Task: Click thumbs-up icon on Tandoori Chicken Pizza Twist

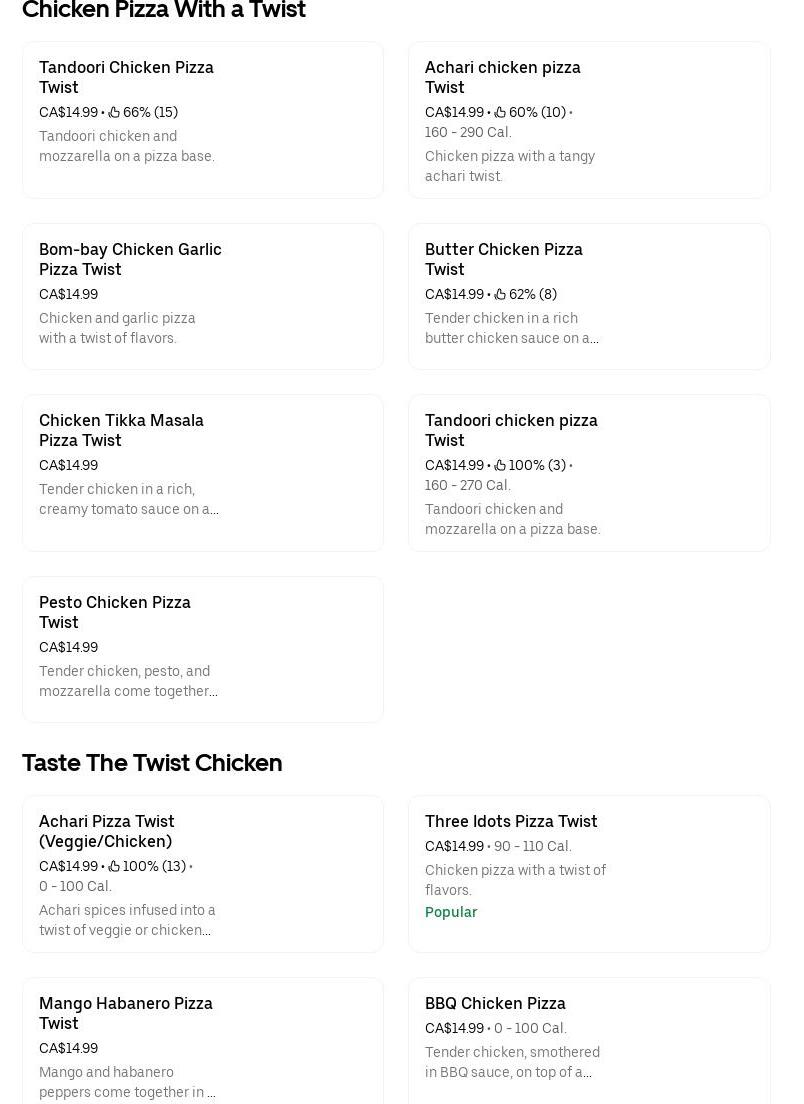Action: point(114,112)
